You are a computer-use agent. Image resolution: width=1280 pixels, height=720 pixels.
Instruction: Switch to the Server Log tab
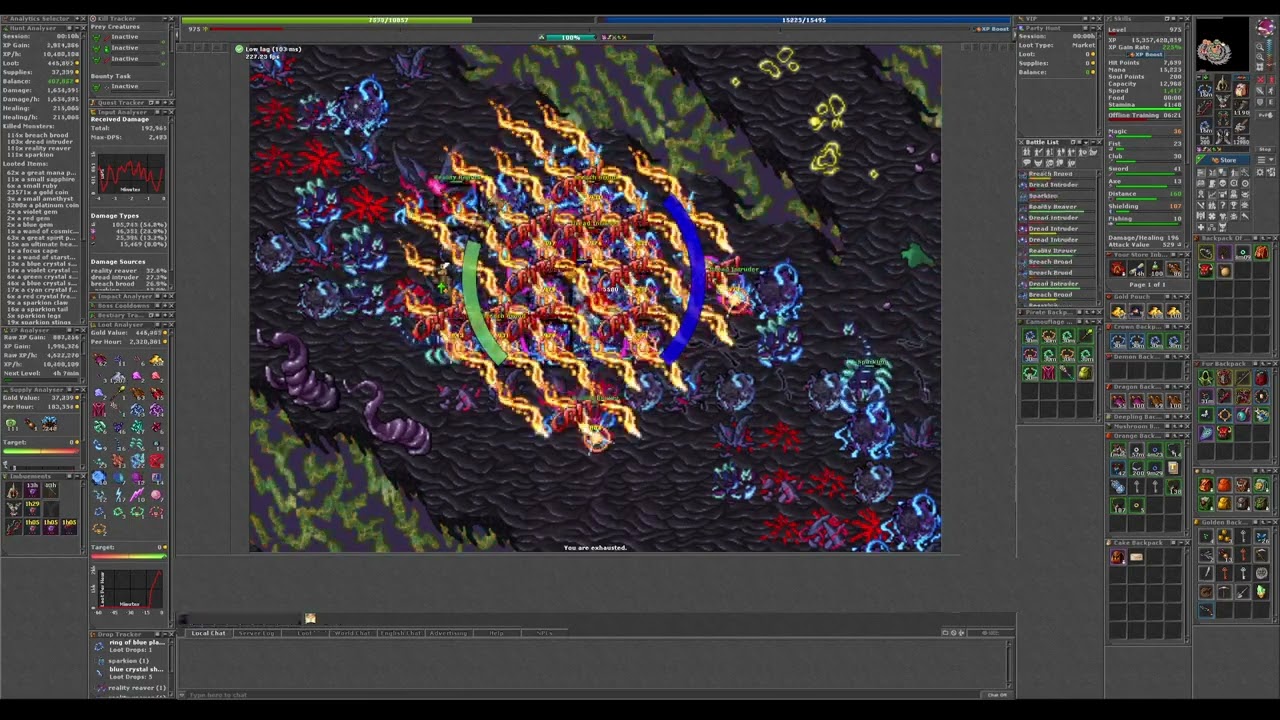coord(257,633)
